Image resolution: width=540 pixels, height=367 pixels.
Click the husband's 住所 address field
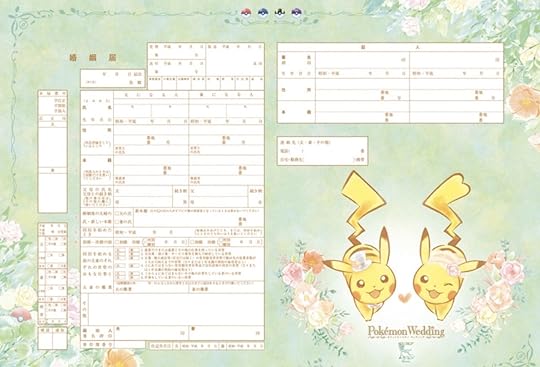click(x=151, y=135)
